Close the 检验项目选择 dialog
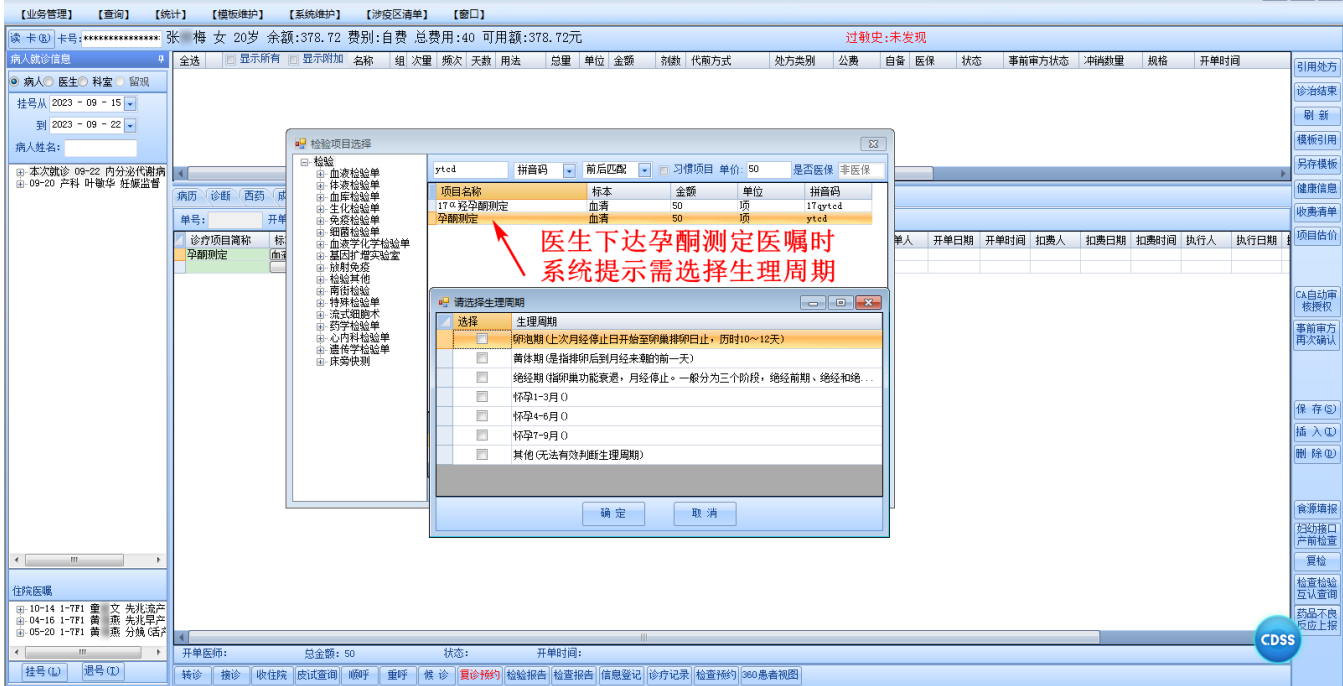Image resolution: width=1343 pixels, height=686 pixels. coord(873,144)
